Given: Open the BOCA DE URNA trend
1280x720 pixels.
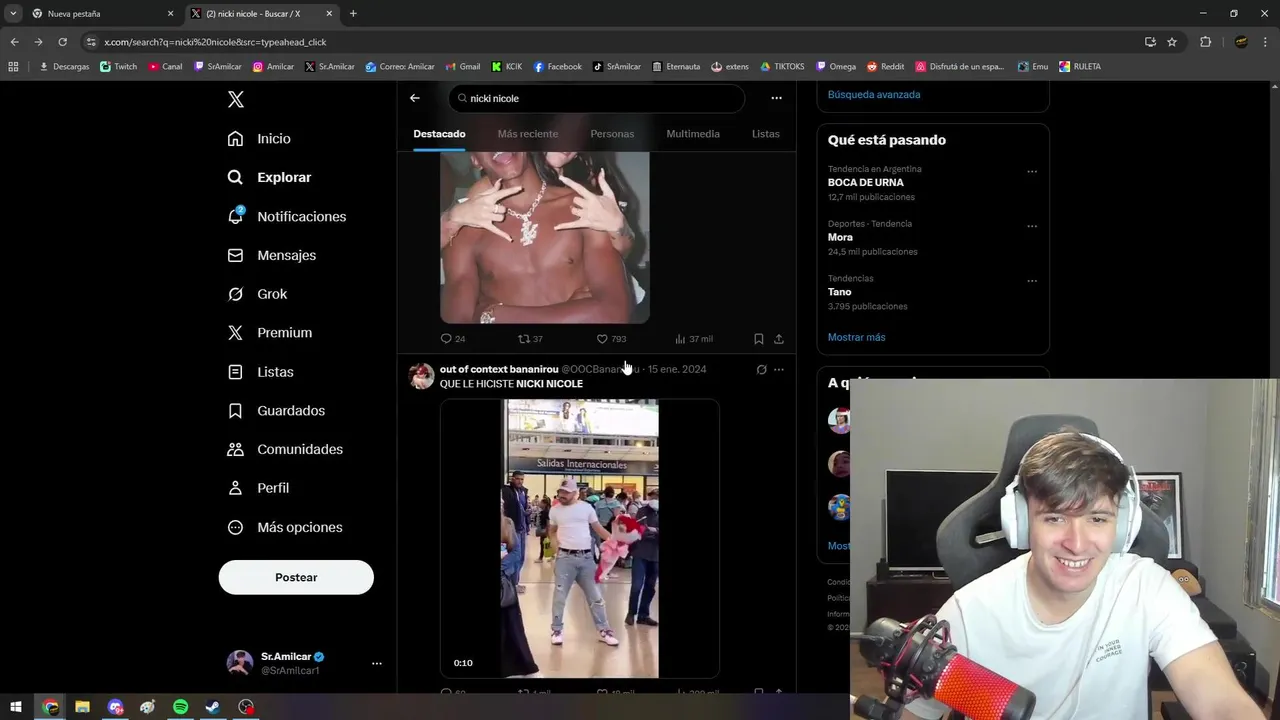Looking at the screenshot, I should pos(866,183).
